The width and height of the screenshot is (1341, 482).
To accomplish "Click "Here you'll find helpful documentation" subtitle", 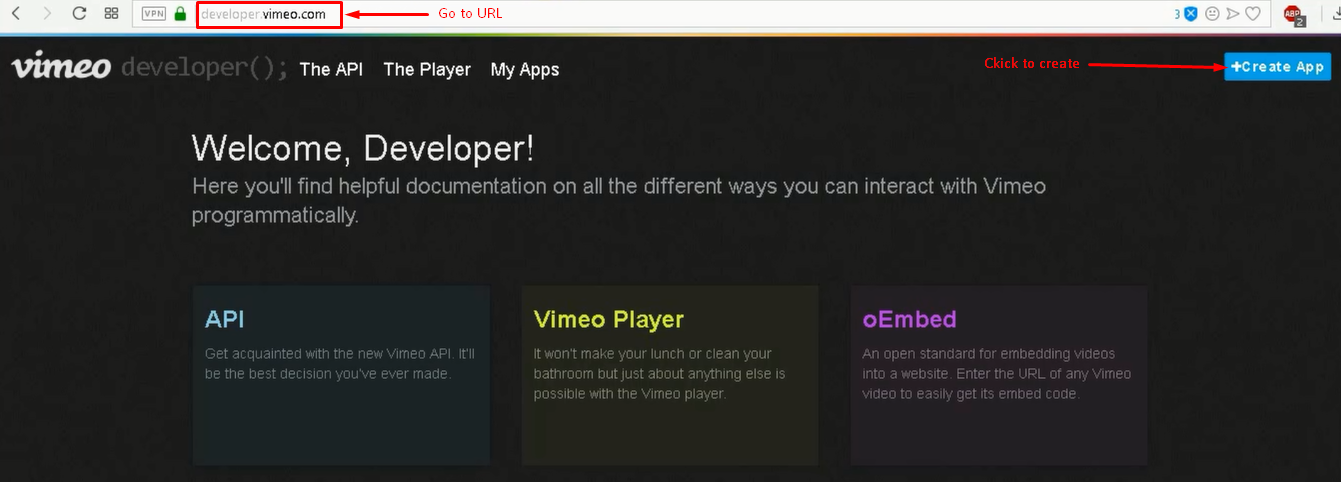I will tap(619, 200).
